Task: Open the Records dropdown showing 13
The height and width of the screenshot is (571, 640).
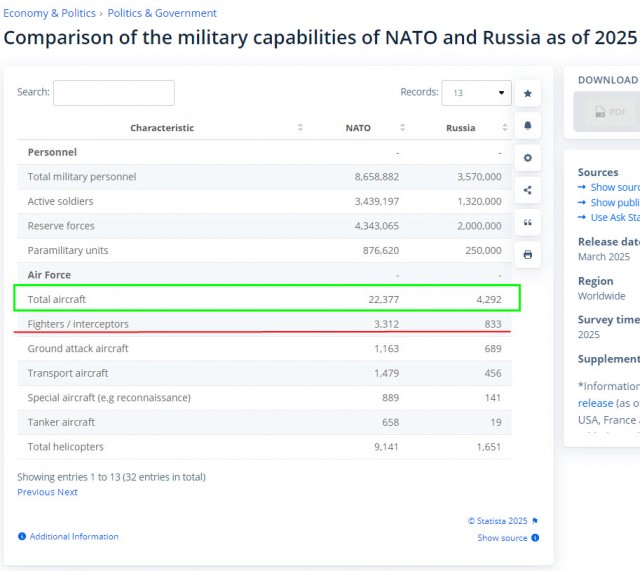Action: pyautogui.click(x=476, y=93)
